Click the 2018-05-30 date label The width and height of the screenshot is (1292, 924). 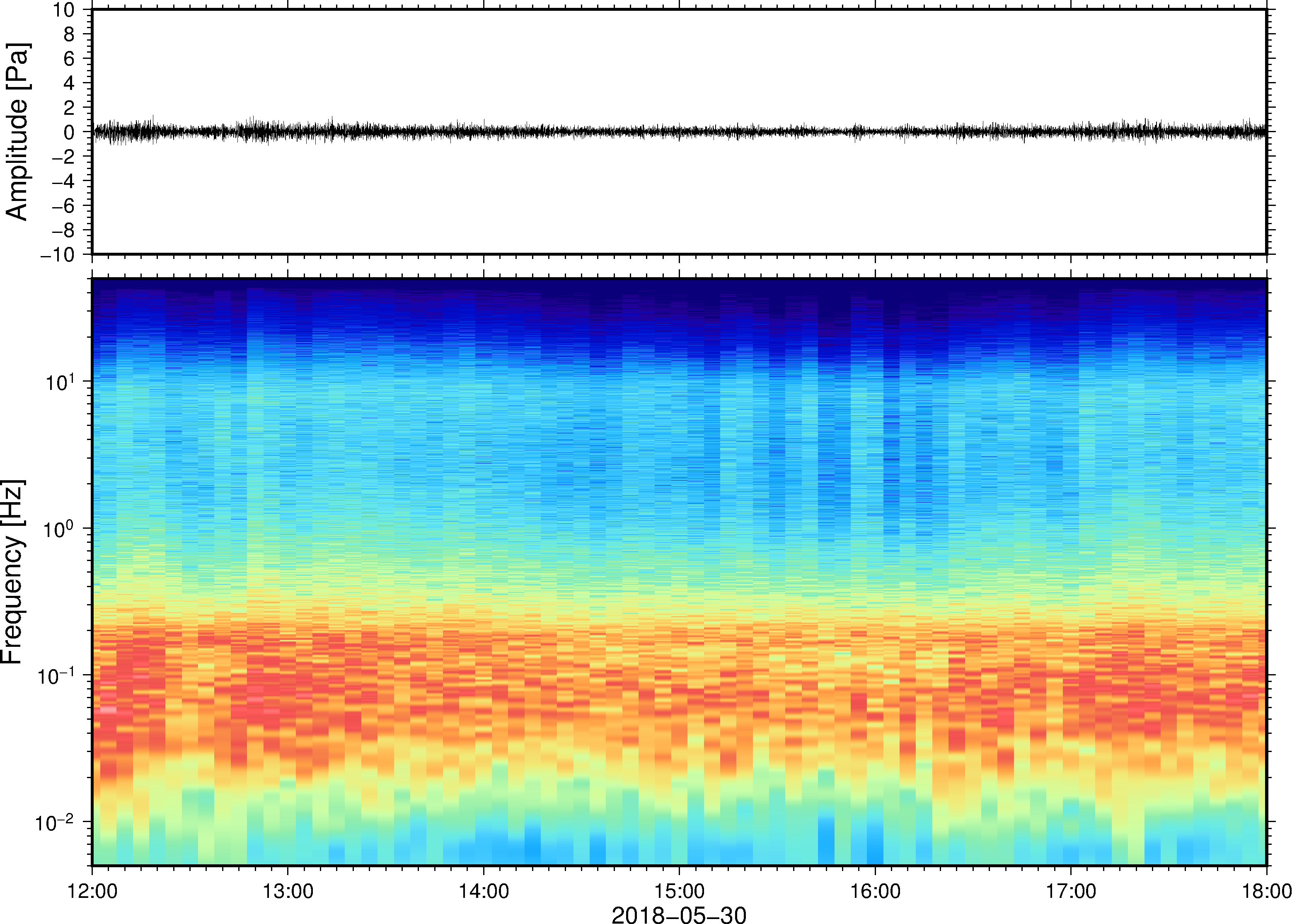pyautogui.click(x=679, y=914)
